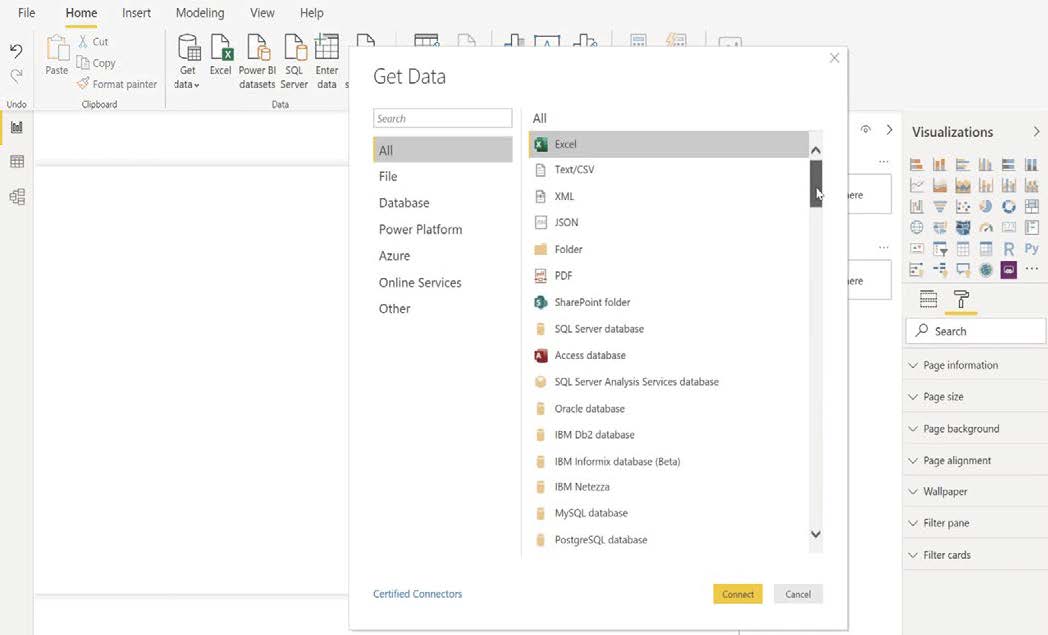The height and width of the screenshot is (635, 1048).
Task: Open the Modeling ribbon tab
Action: [200, 13]
